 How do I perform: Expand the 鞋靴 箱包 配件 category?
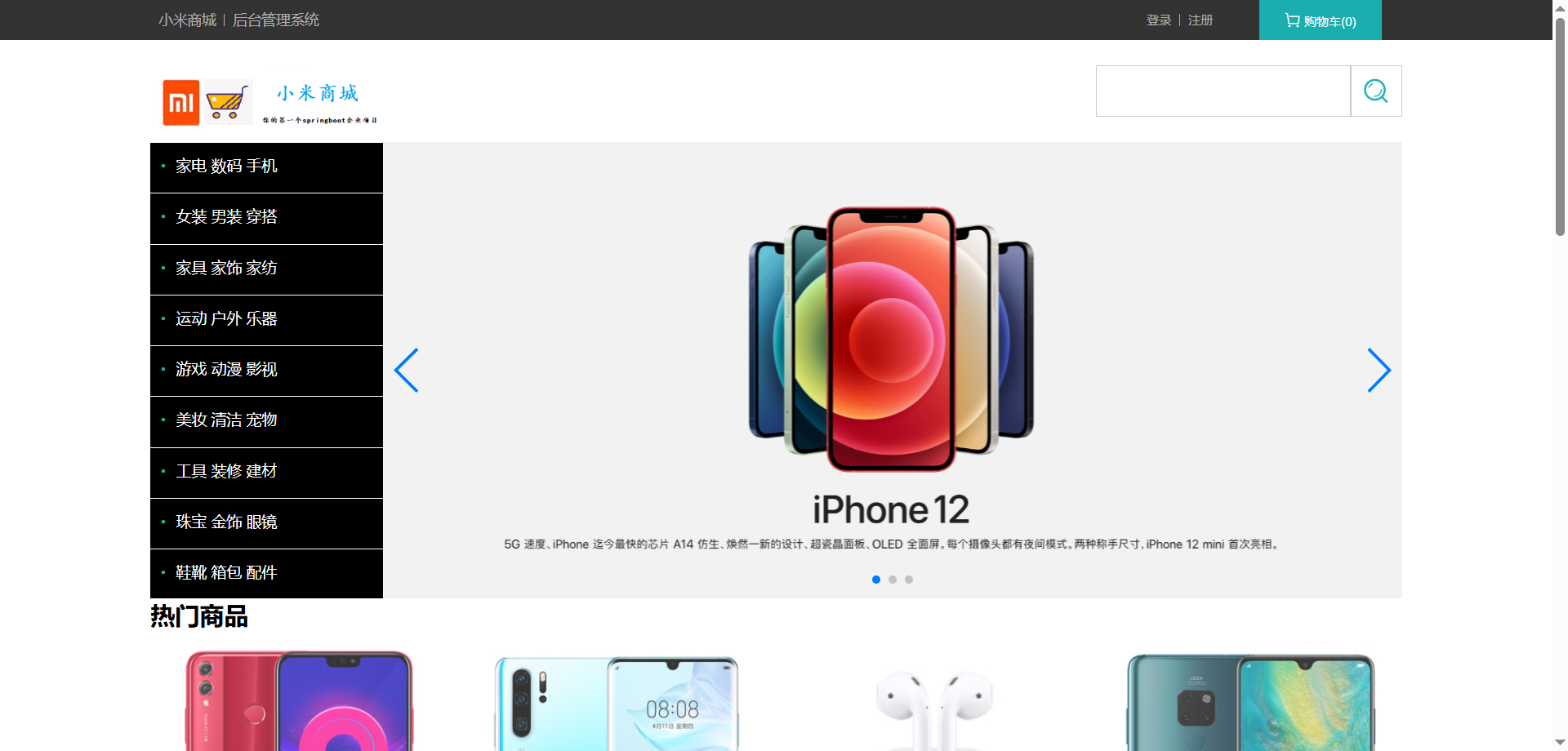point(266,574)
